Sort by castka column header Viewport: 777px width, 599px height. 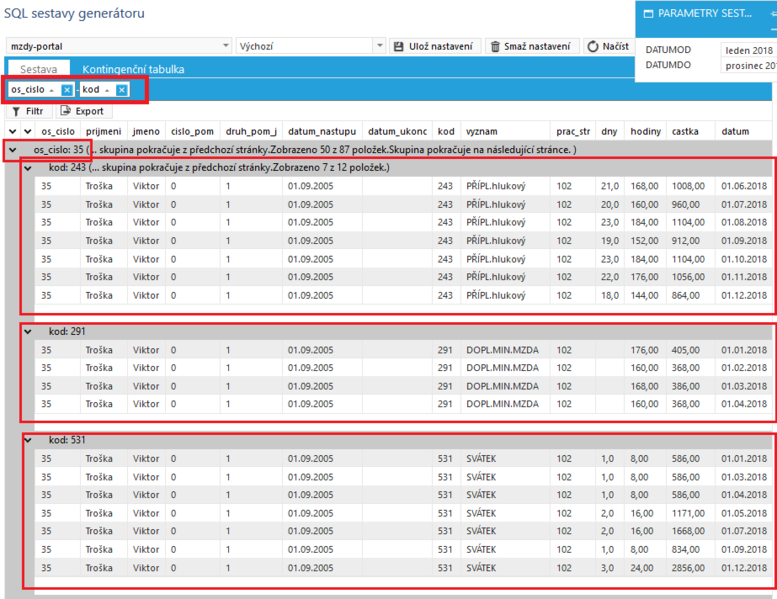(691, 131)
